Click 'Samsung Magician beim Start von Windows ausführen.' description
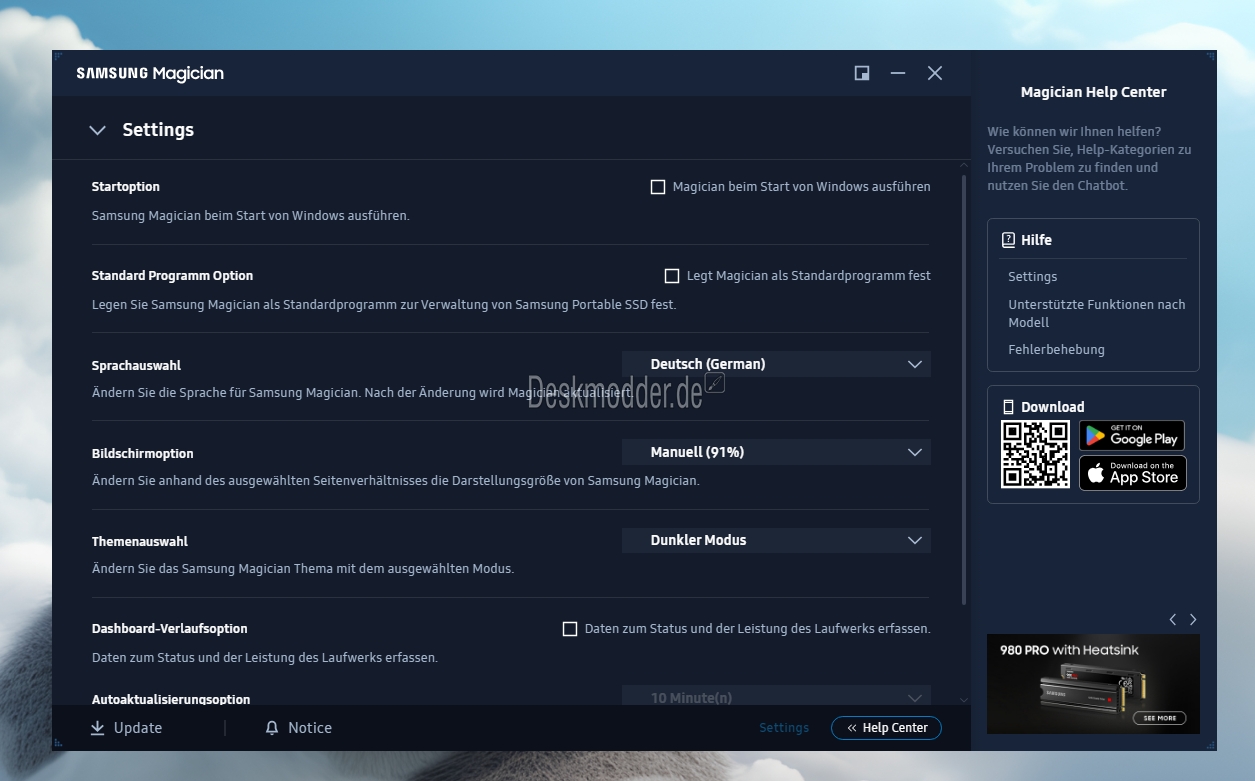 [x=250, y=215]
